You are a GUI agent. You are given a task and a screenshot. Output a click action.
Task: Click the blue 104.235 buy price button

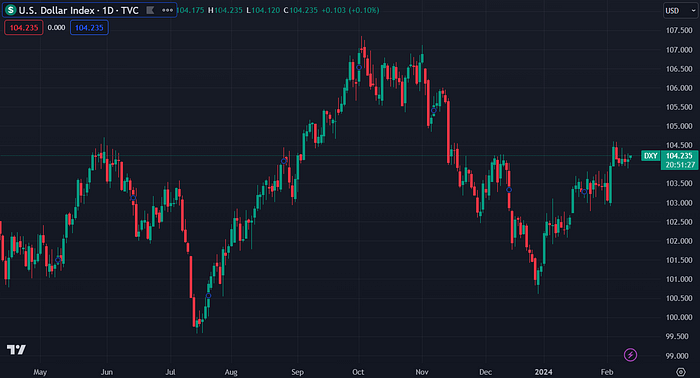click(89, 28)
